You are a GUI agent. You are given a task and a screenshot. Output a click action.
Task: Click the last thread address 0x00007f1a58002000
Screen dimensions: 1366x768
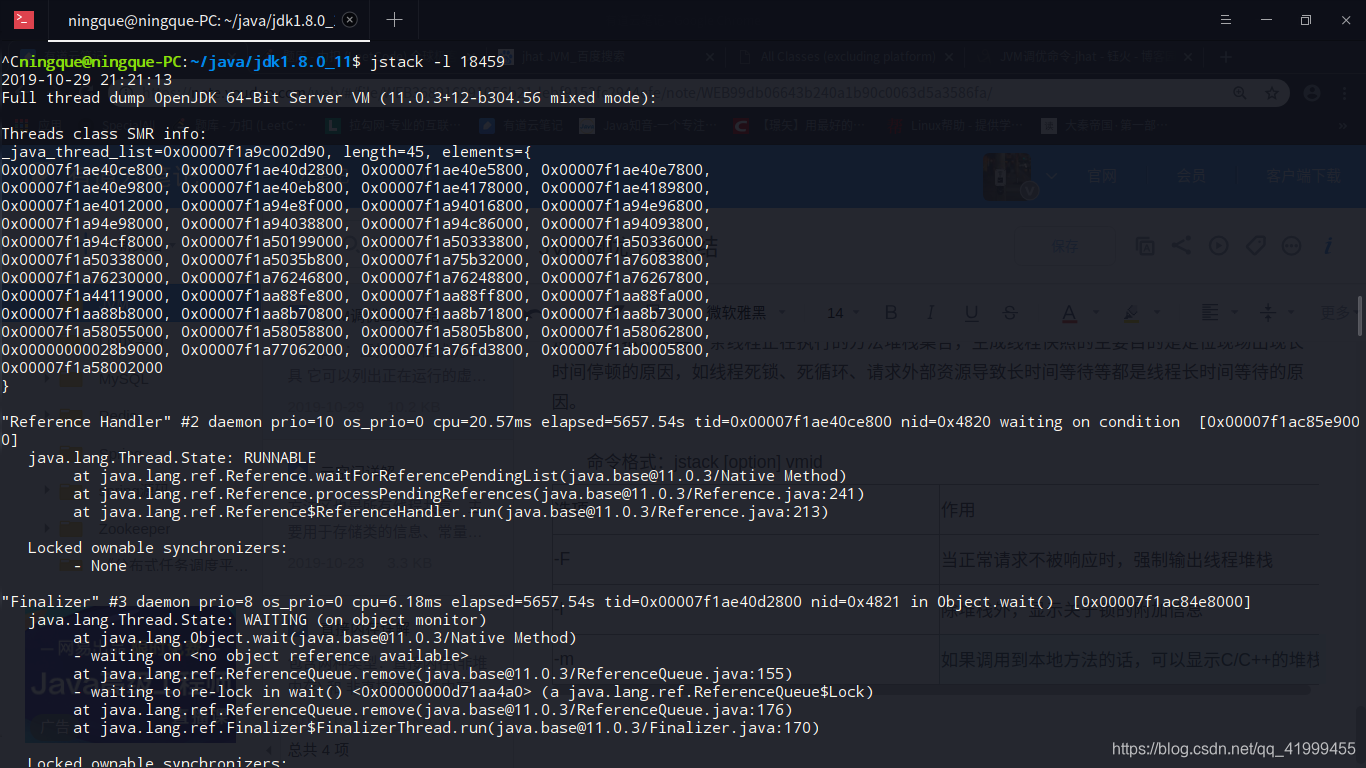pyautogui.click(x=82, y=368)
